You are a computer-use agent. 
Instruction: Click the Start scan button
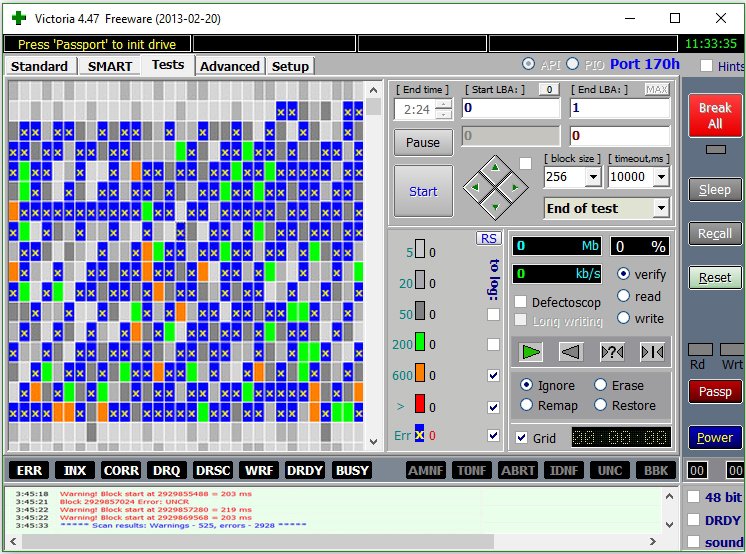coord(423,191)
